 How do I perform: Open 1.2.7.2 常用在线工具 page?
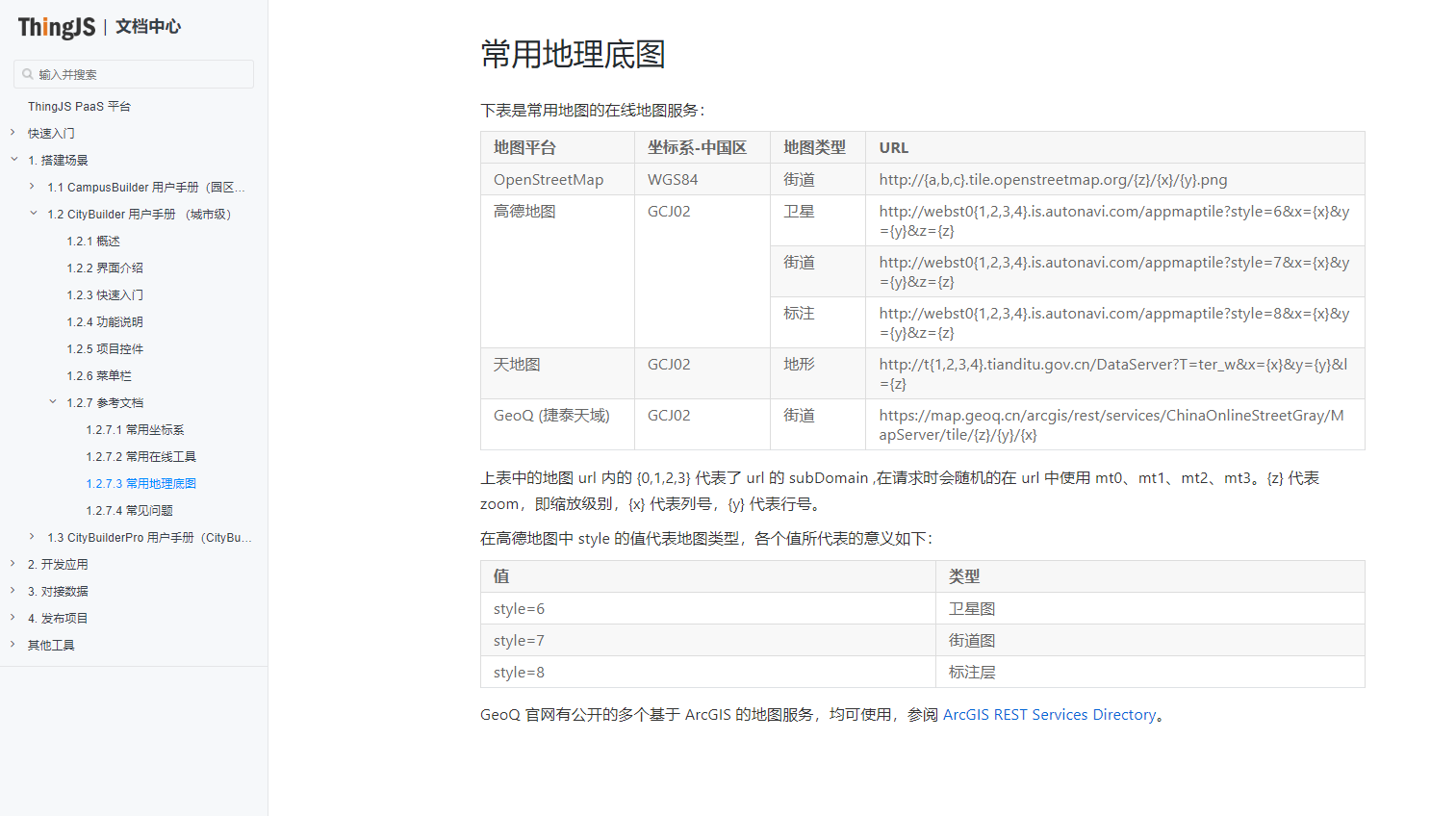point(140,457)
